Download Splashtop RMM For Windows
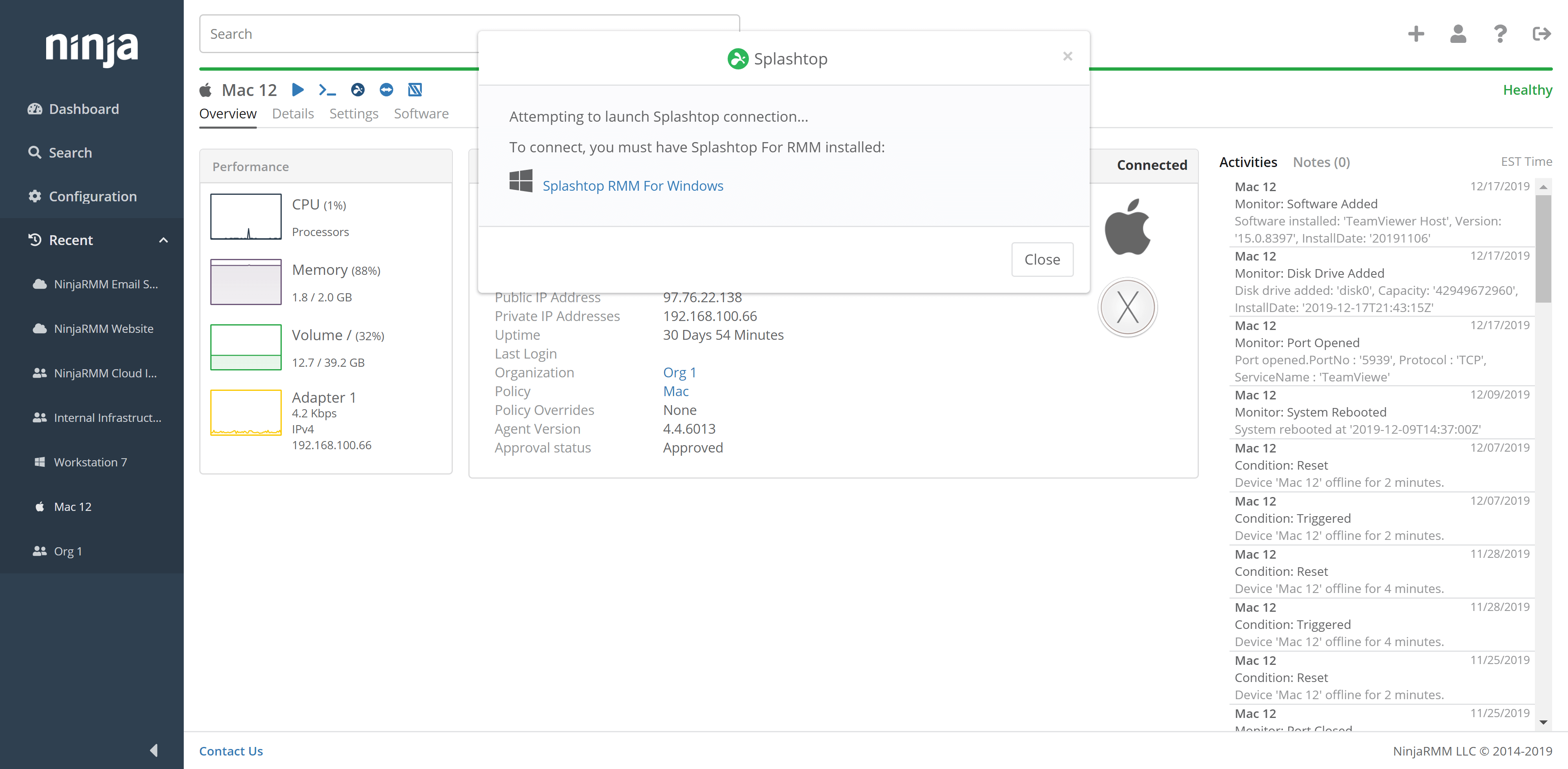Screen dimensions: 1568x769 [633, 186]
